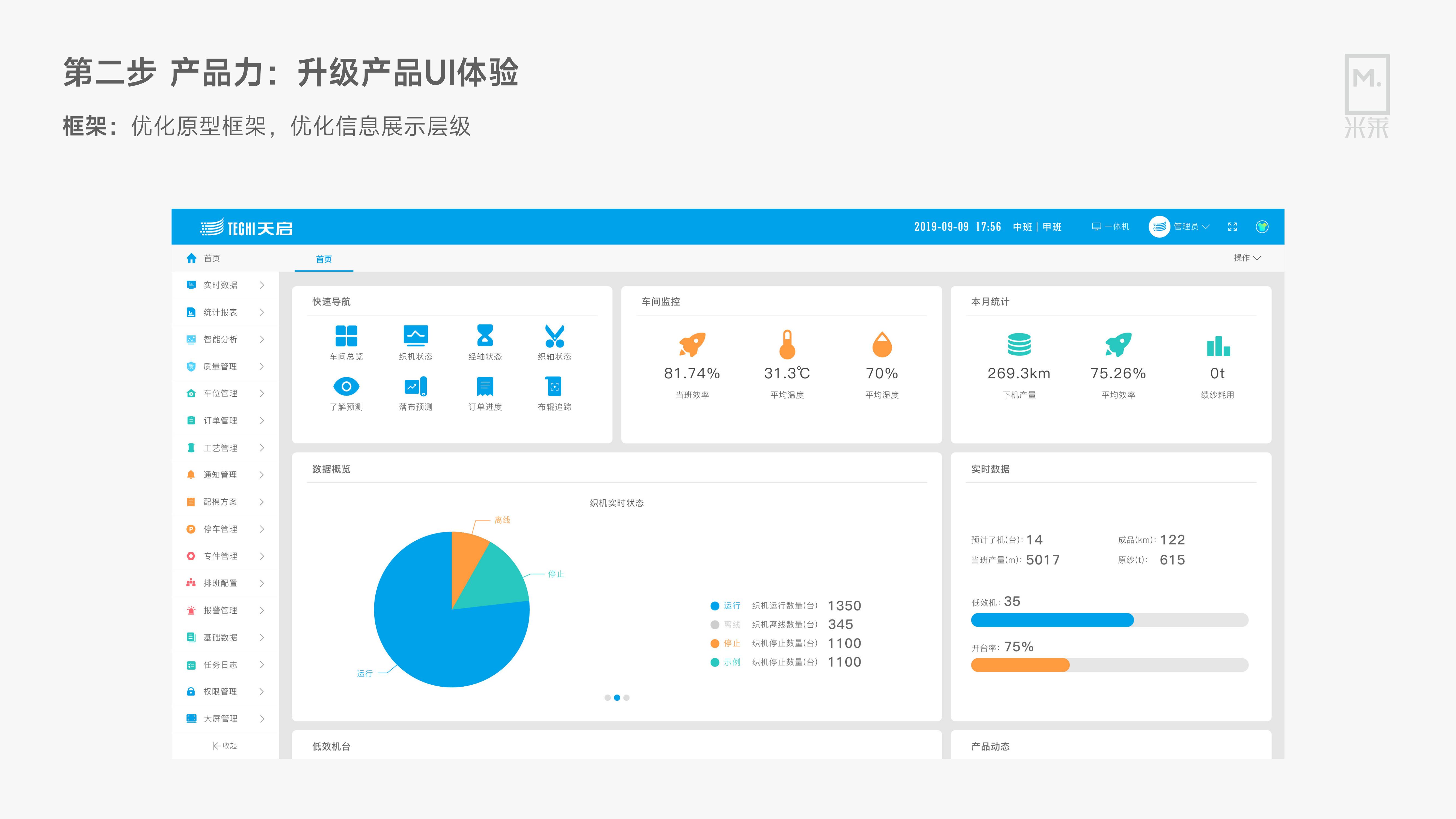Click the 一体机 label in header
The height and width of the screenshot is (819, 1456).
click(x=1117, y=227)
